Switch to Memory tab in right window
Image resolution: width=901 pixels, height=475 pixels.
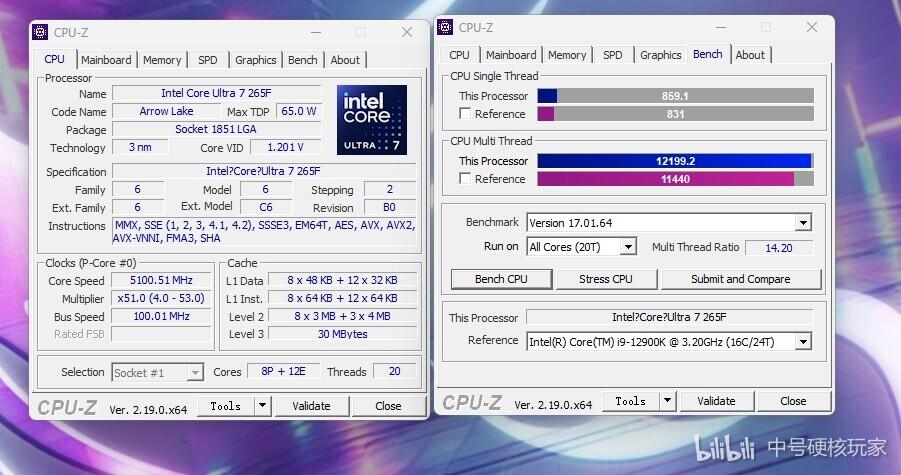pyautogui.click(x=567, y=55)
